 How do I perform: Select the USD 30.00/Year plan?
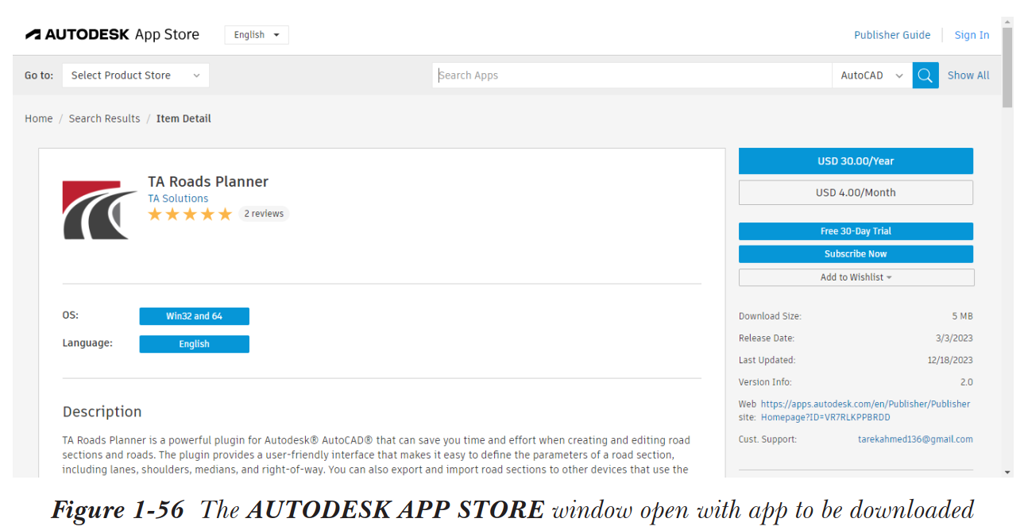(856, 161)
